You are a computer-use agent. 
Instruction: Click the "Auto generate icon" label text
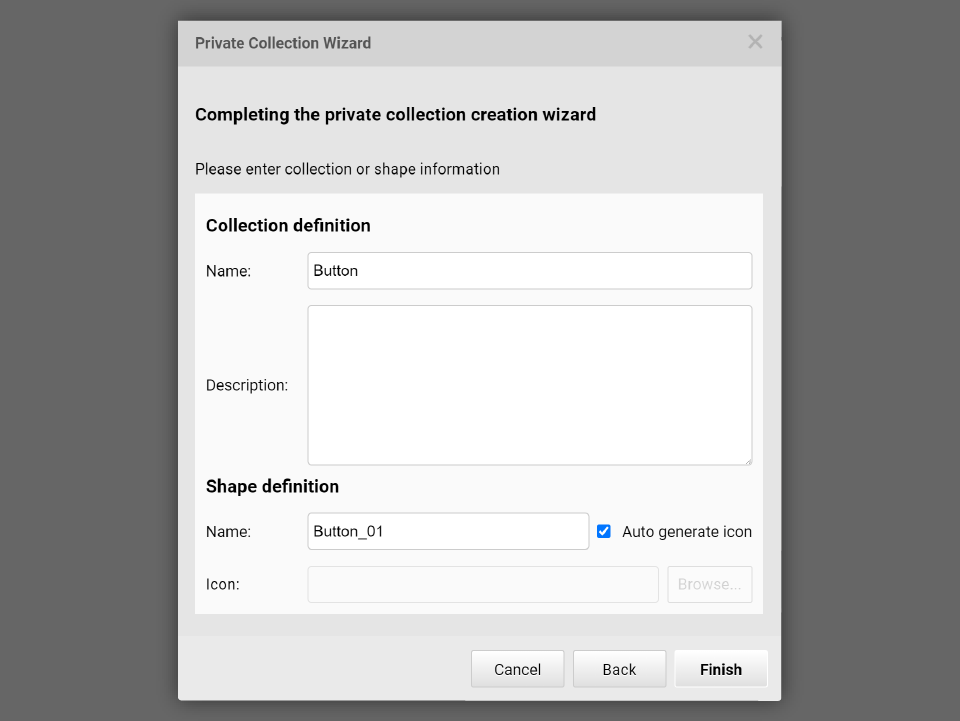point(687,532)
